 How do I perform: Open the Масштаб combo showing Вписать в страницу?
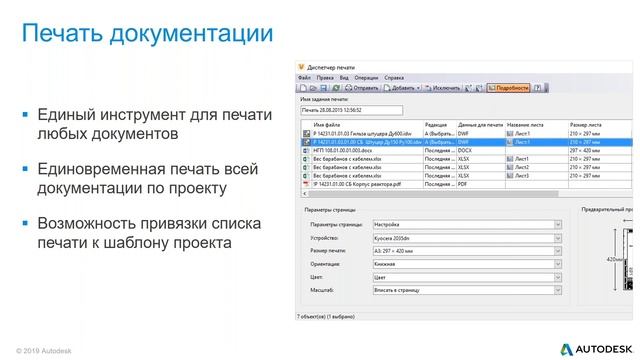[x=467, y=290]
